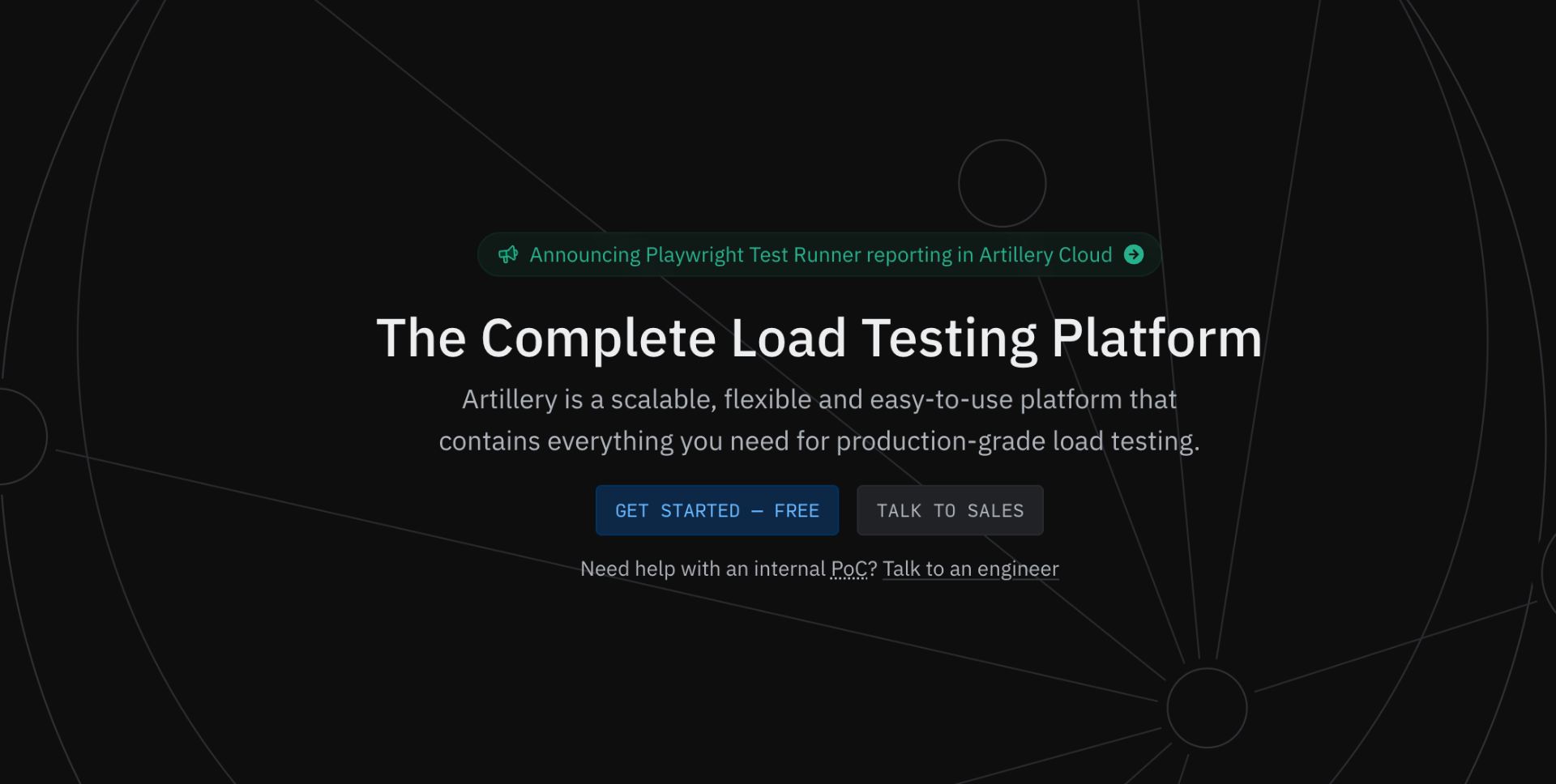Open the PoC abbreviation link
1556x784 pixels.
point(848,569)
